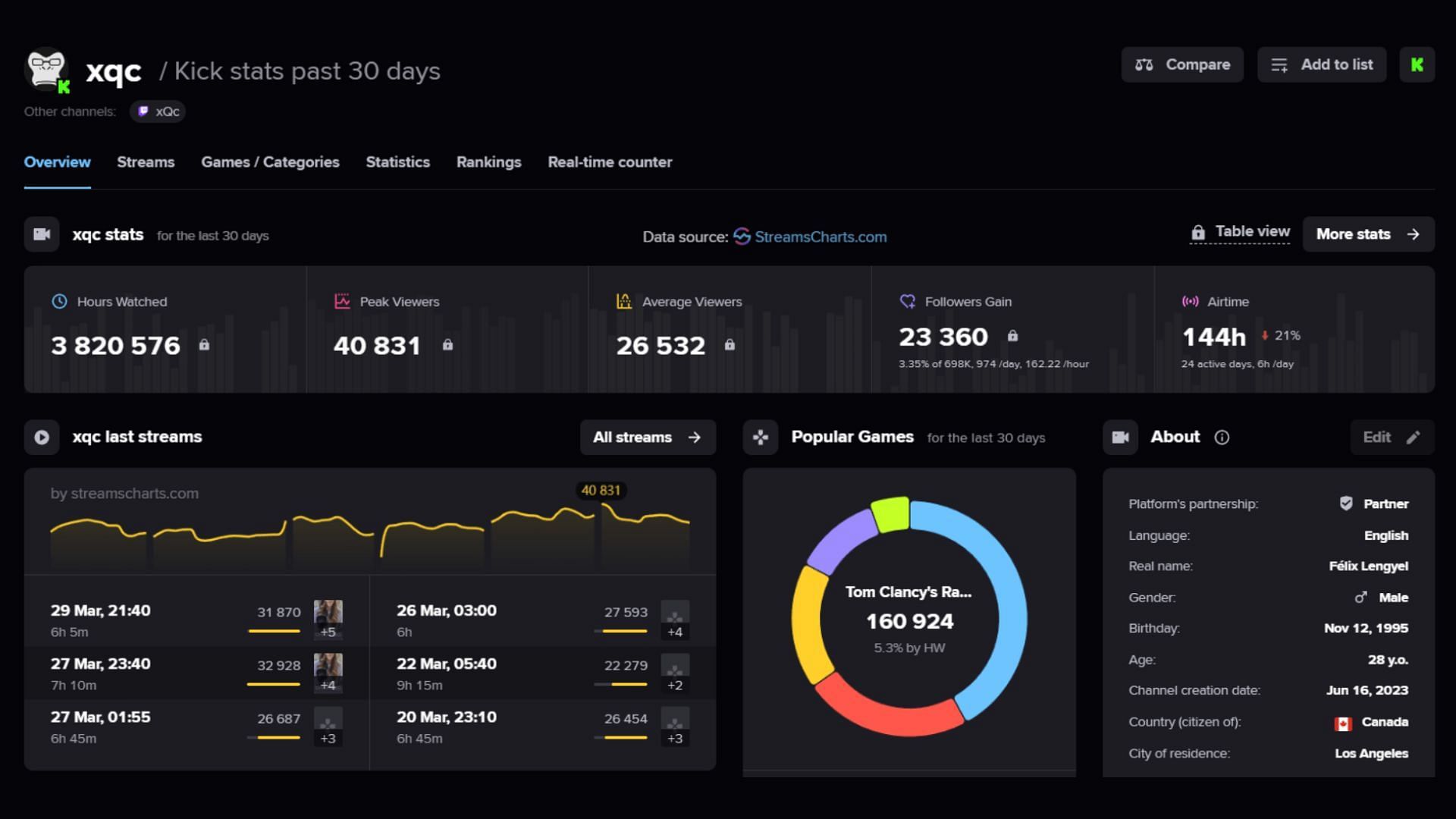Open the 27 Mar, 23:40 stream row

point(196,673)
